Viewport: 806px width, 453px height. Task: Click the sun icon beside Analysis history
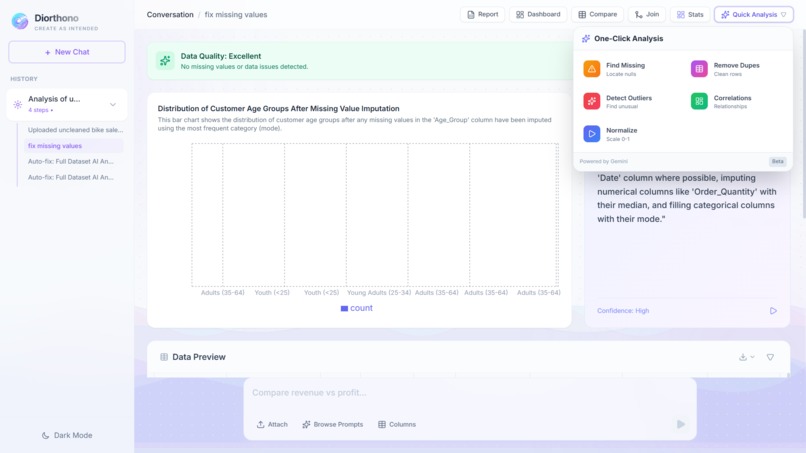[17, 104]
